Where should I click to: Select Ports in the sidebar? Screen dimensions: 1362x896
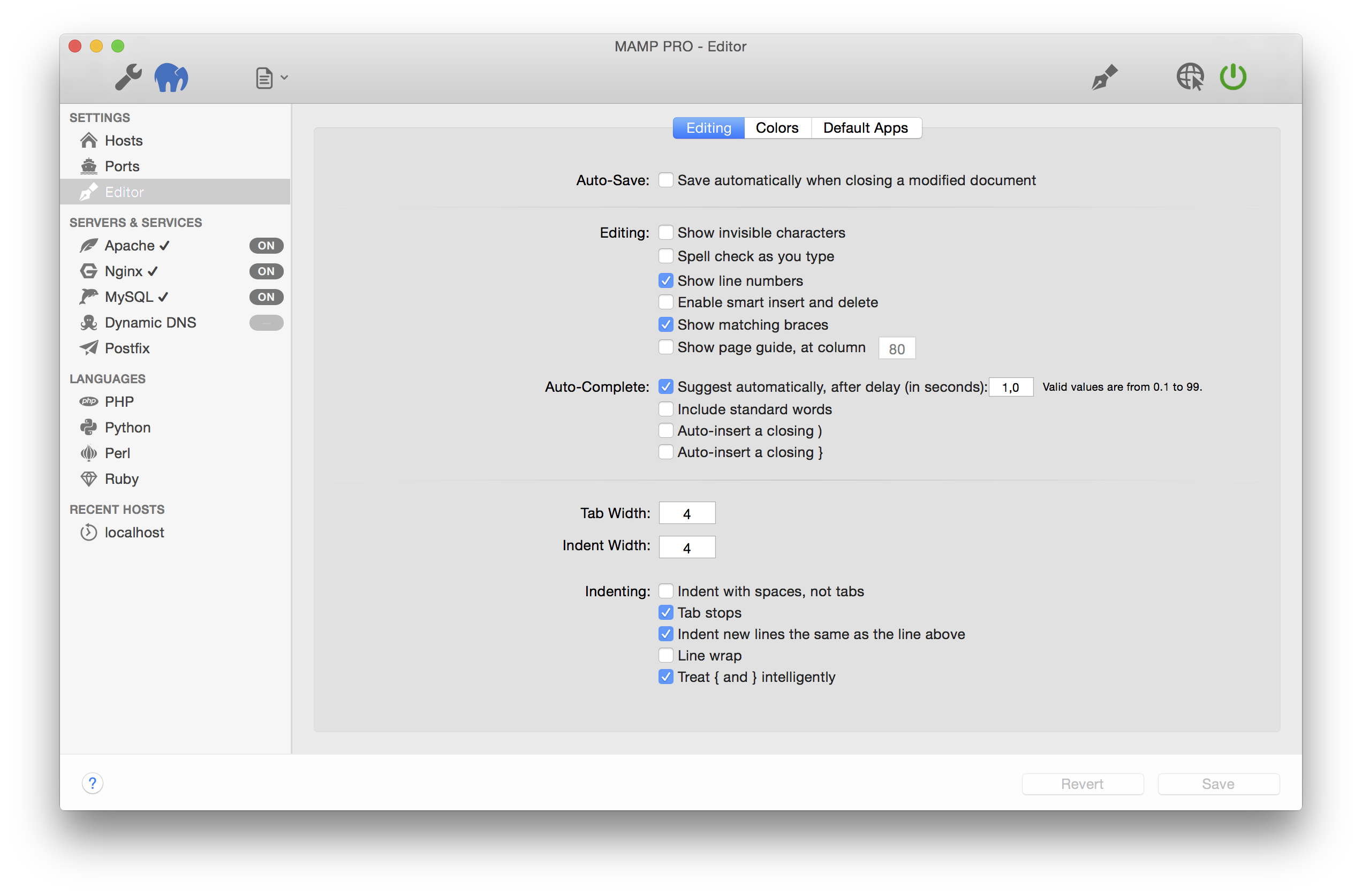coord(175,166)
